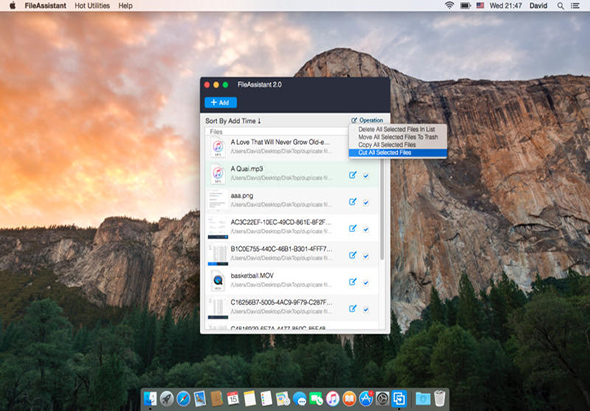Select the basketball.MOV file name

(x=252, y=276)
